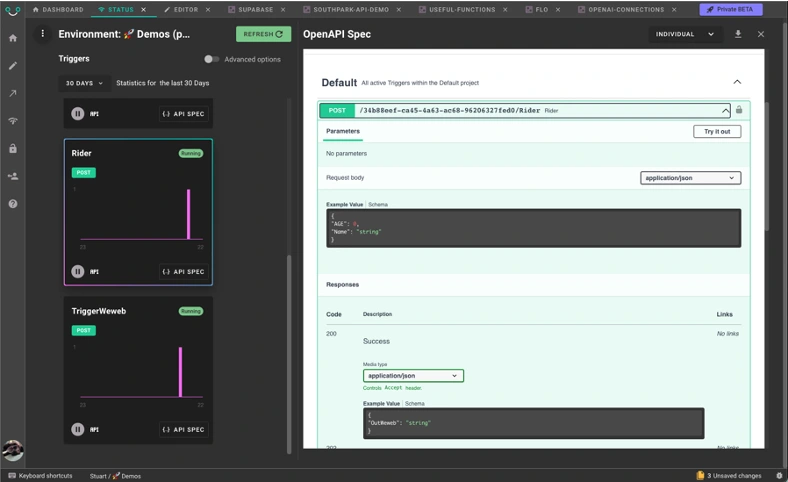Toggle Advanced options switch
The width and height of the screenshot is (788, 482).
coord(211,59)
